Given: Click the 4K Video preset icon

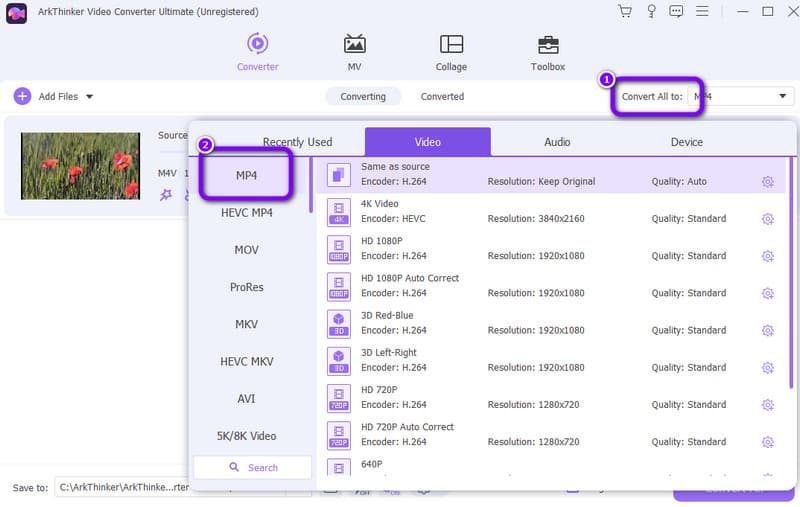Looking at the screenshot, I should point(339,212).
